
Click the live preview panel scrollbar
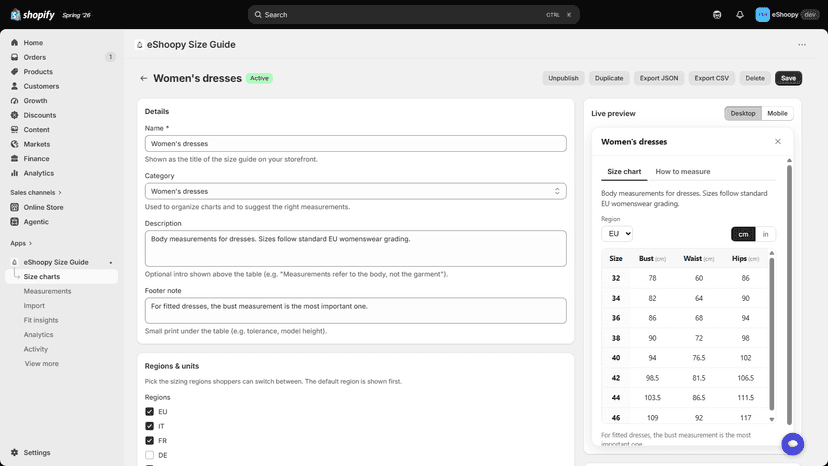pyautogui.click(x=789, y=295)
